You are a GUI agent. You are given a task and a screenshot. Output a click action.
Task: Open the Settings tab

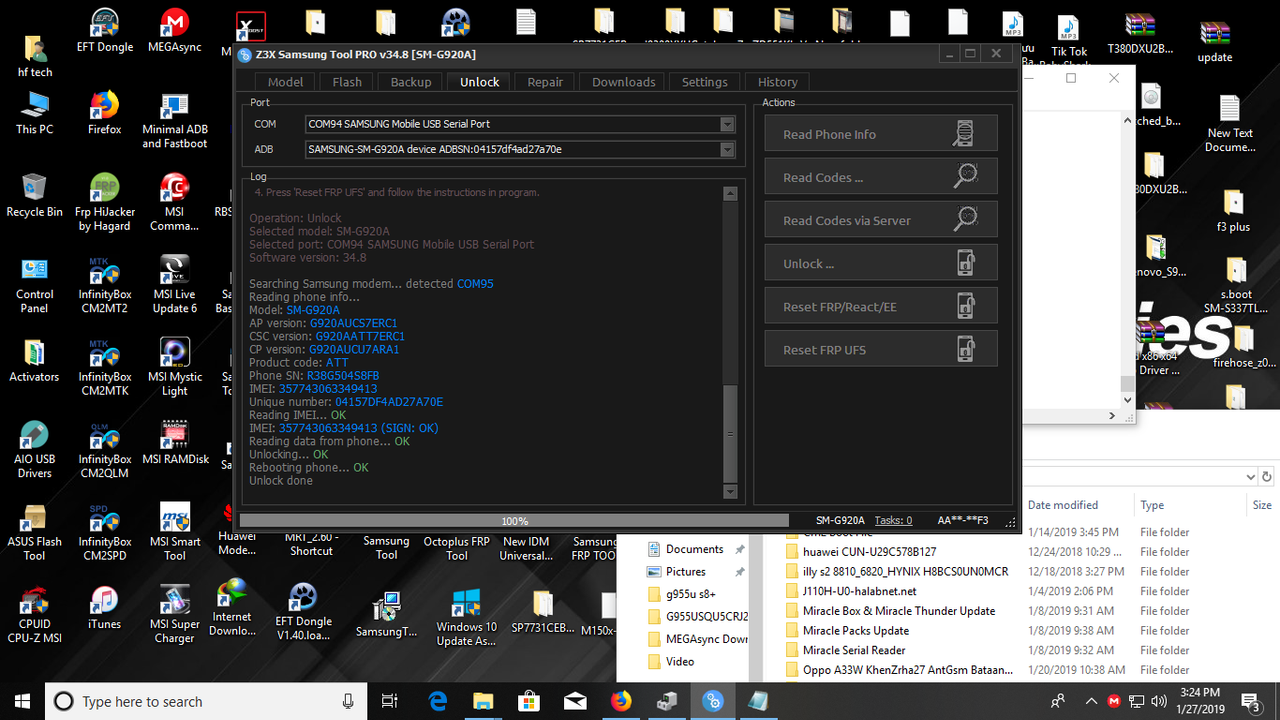coord(705,82)
